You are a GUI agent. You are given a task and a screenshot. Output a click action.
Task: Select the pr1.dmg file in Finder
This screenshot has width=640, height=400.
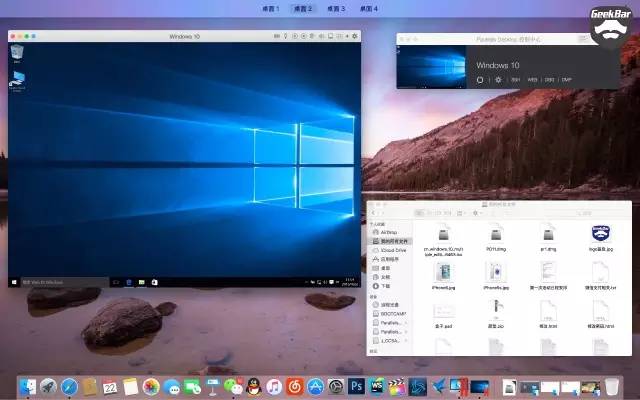548,238
